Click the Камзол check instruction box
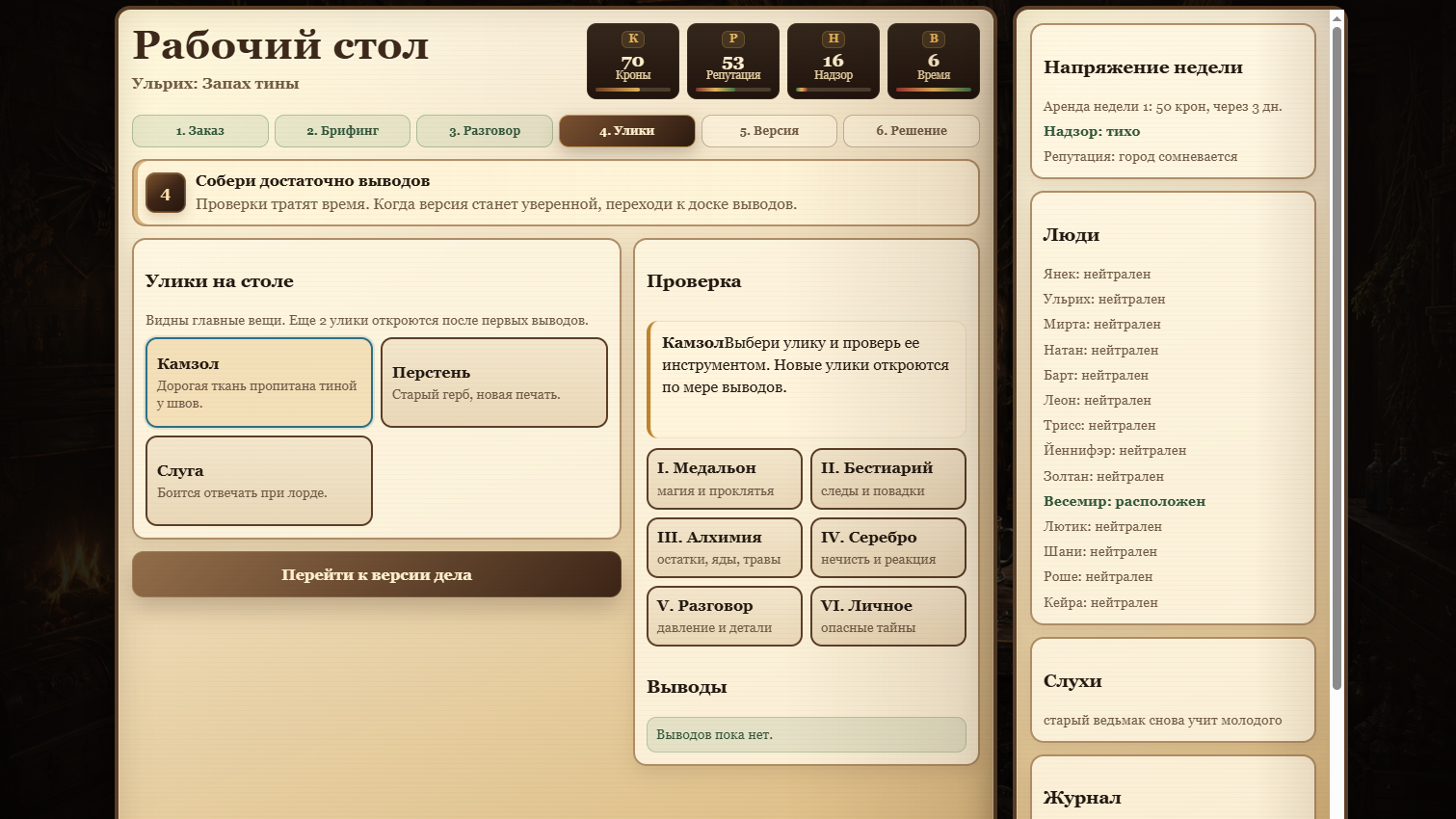Image resolution: width=1456 pixels, height=819 pixels. point(807,380)
